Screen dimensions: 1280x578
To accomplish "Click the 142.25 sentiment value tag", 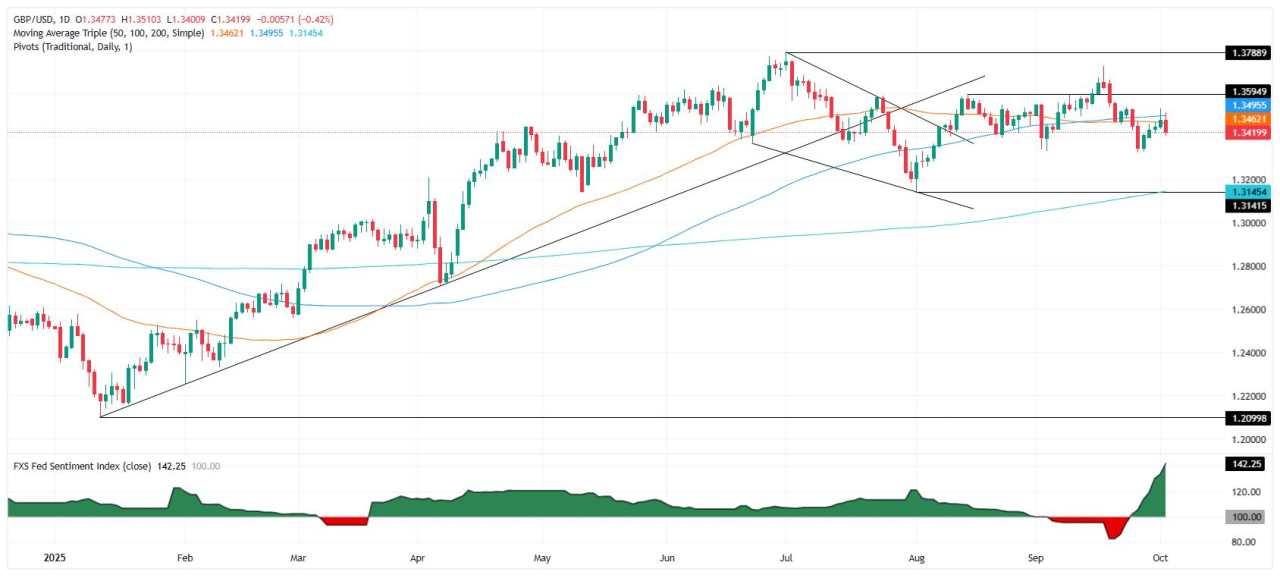I will tap(1251, 465).
